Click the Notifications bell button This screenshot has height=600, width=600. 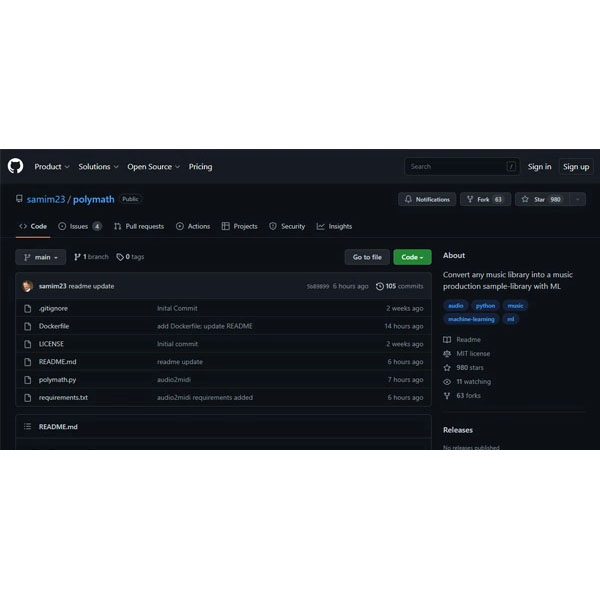click(427, 199)
